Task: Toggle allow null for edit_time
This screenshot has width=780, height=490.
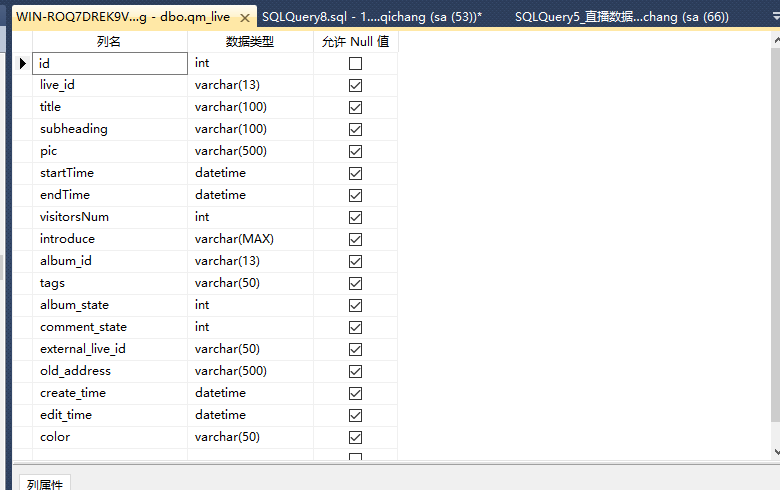Action: (x=355, y=415)
